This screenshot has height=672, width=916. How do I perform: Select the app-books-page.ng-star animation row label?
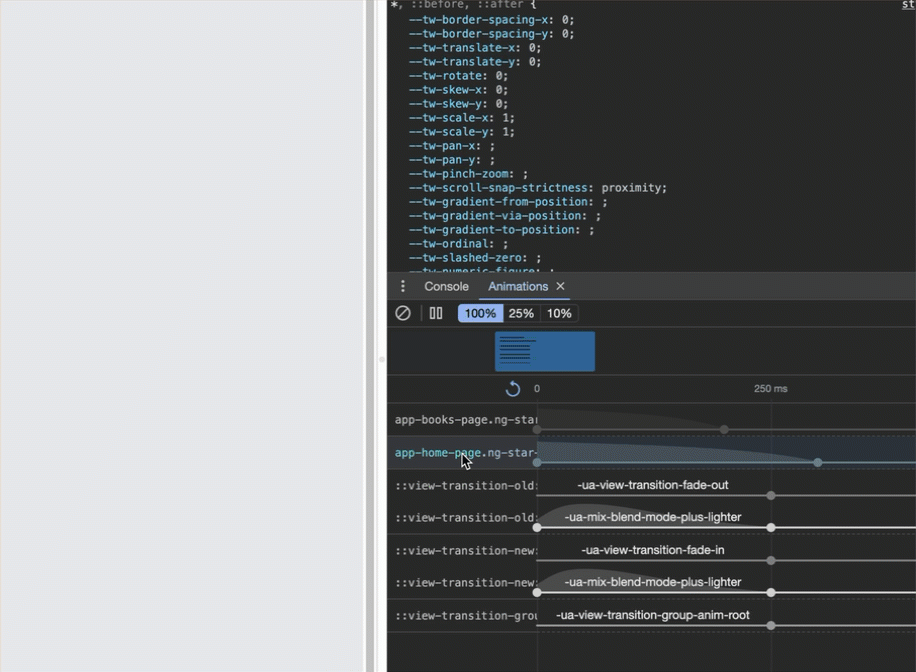[465, 420]
